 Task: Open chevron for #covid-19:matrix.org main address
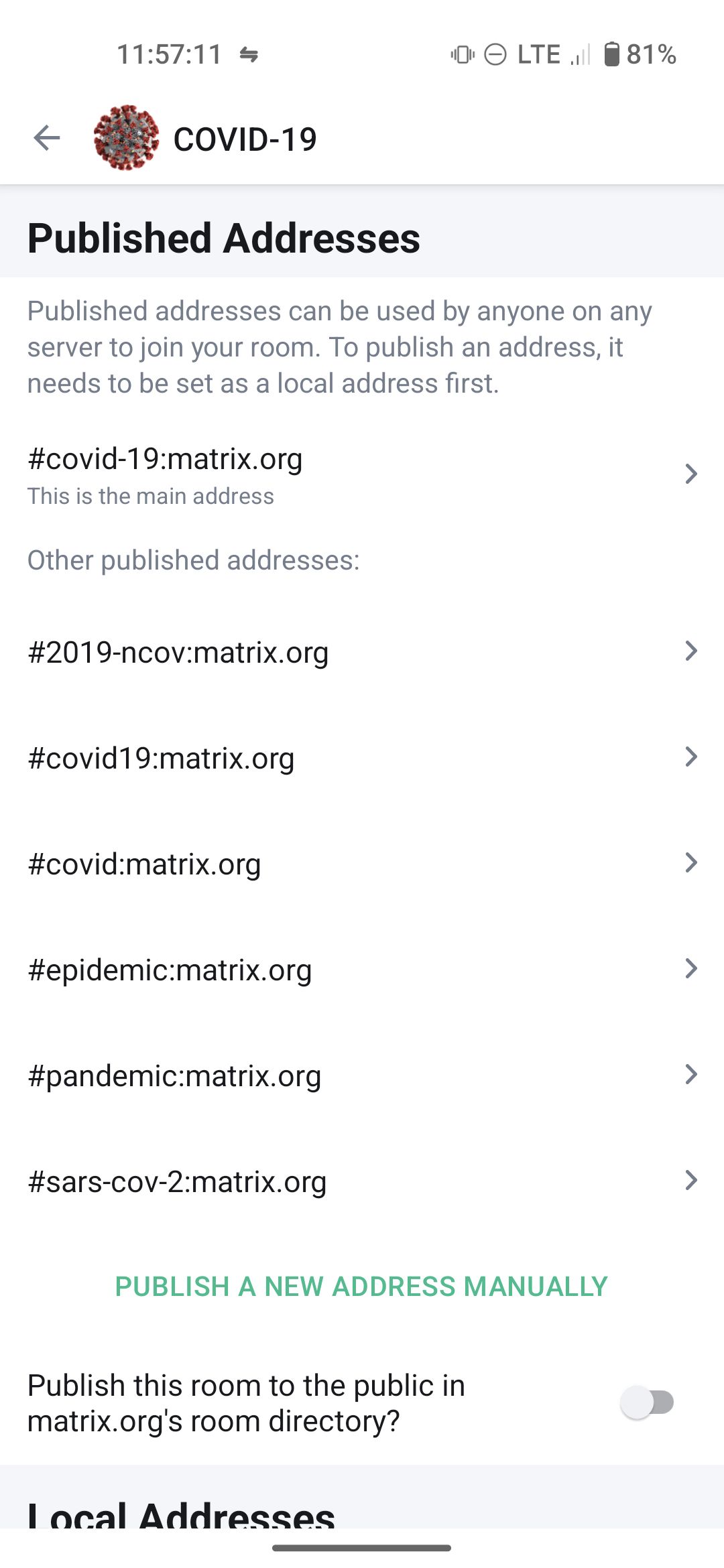coord(691,474)
